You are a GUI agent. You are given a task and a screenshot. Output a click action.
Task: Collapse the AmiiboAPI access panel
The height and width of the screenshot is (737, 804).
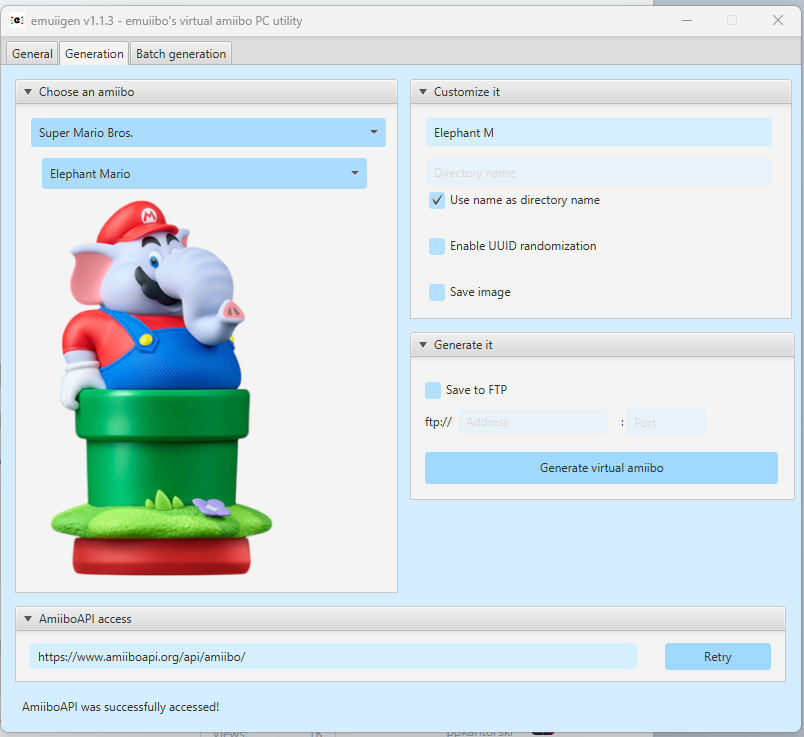pyautogui.click(x=28, y=619)
